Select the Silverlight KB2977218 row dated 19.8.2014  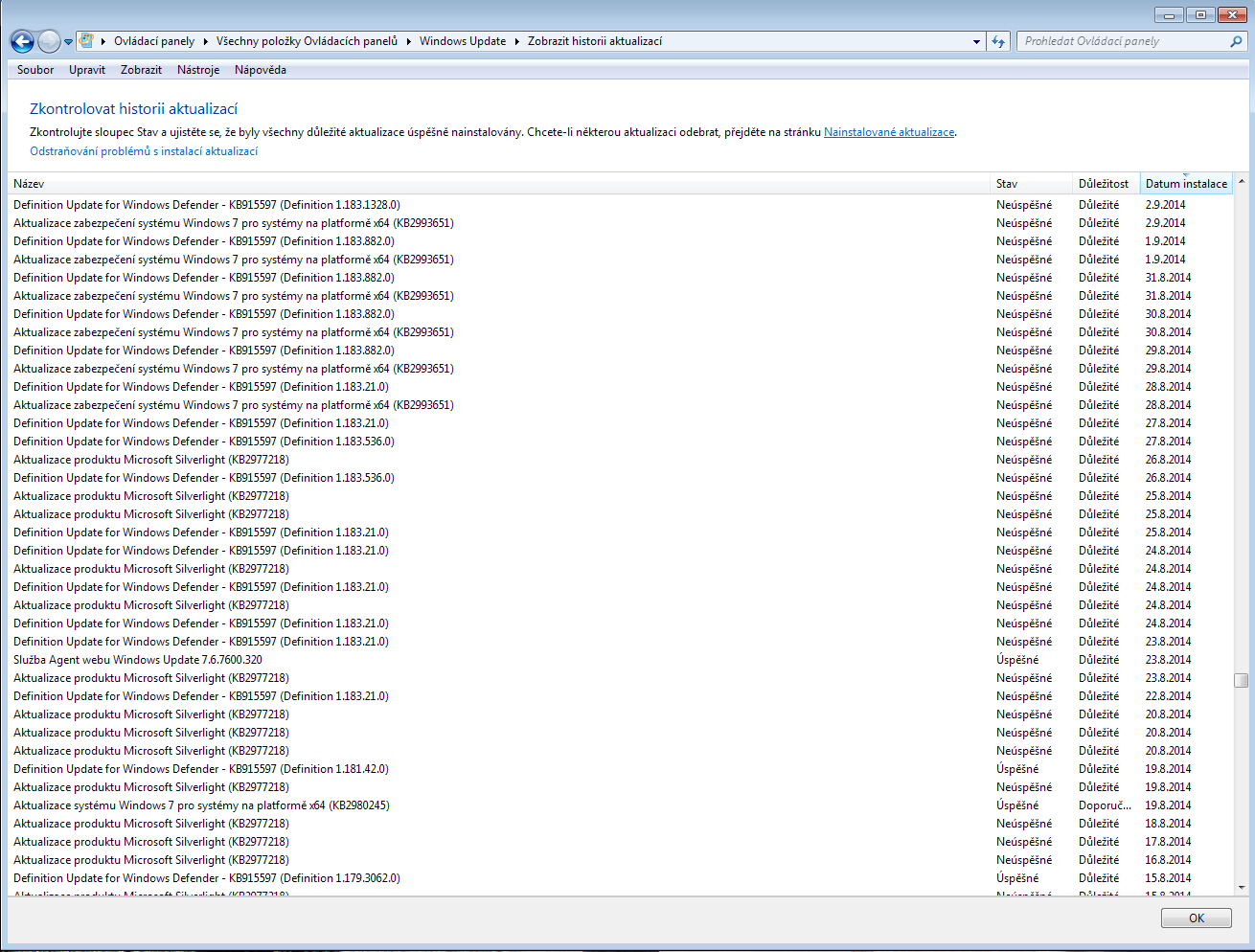click(x=621, y=787)
